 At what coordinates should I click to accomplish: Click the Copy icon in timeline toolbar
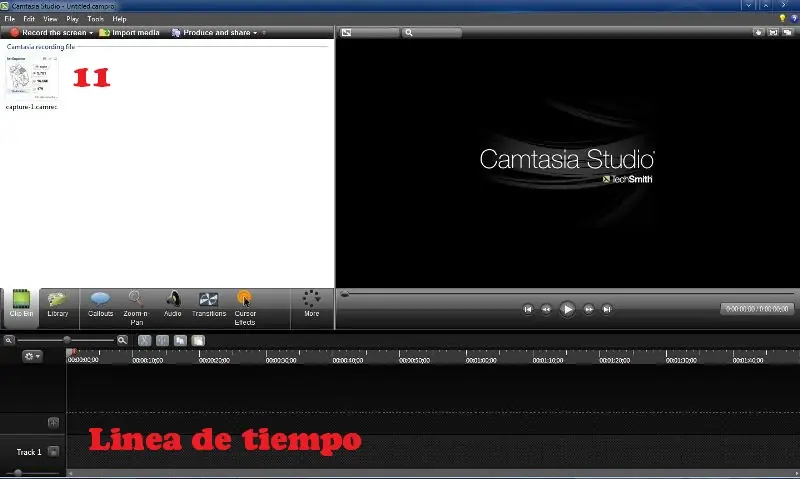[180, 340]
